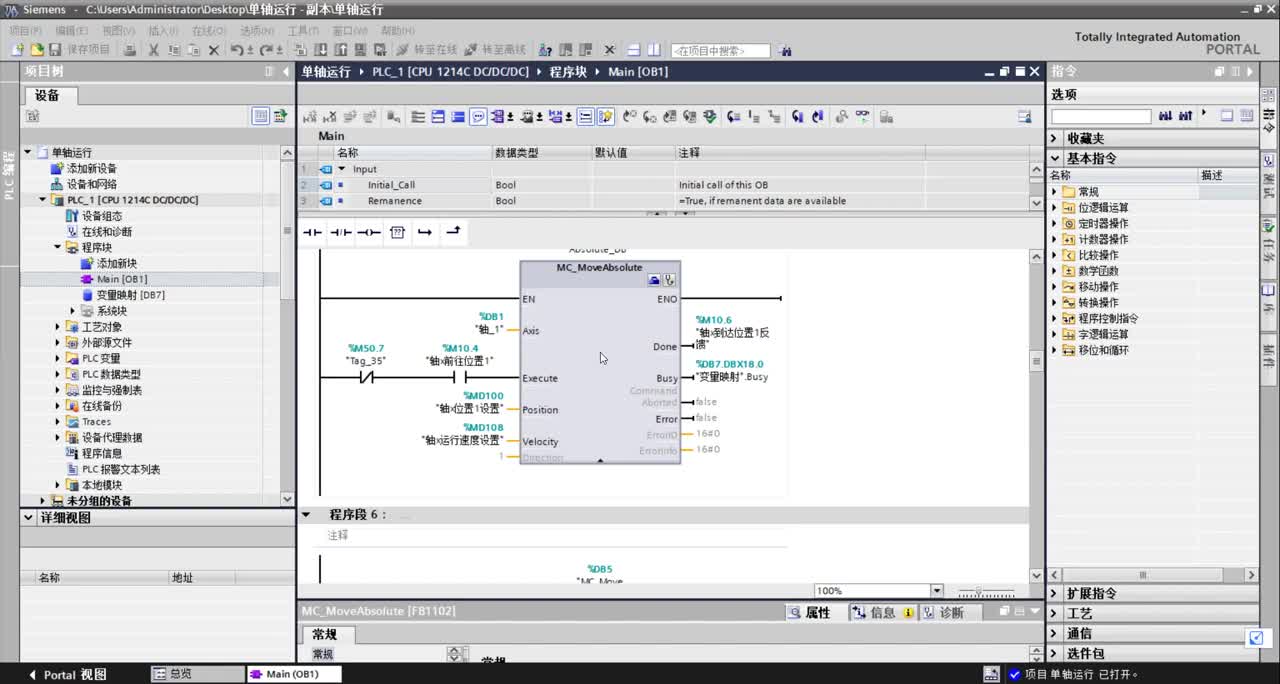Collapse the 单轴运行 project node
Image resolution: width=1280 pixels, height=684 pixels.
tap(28, 152)
